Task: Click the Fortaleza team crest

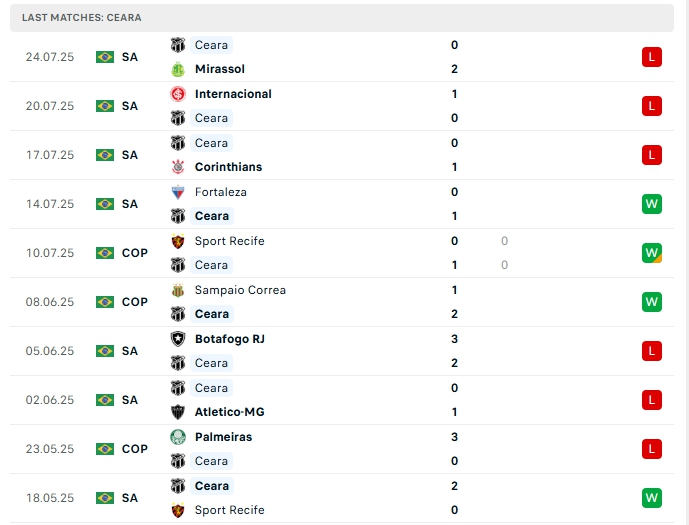Action: coord(178,192)
